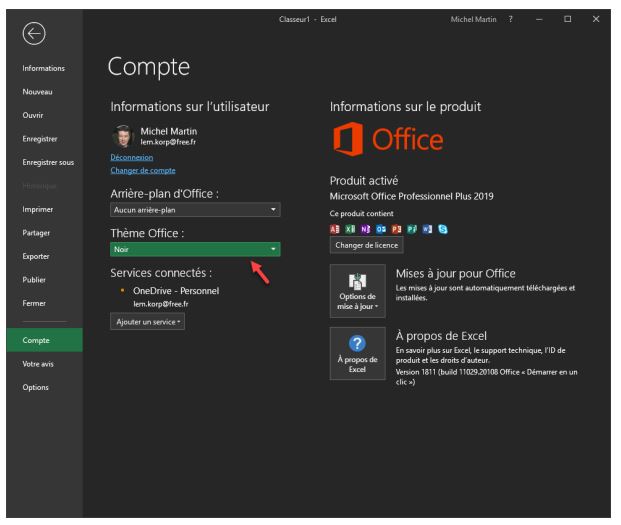Image resolution: width=621 pixels, height=525 pixels.
Task: Click the Déconnexion link
Action: point(131,157)
